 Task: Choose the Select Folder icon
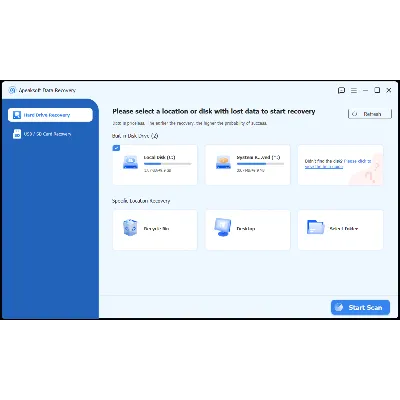click(x=315, y=227)
